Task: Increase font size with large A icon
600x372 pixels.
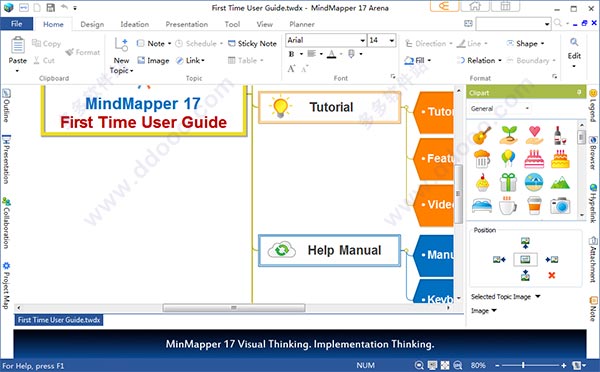Action: tap(291, 69)
